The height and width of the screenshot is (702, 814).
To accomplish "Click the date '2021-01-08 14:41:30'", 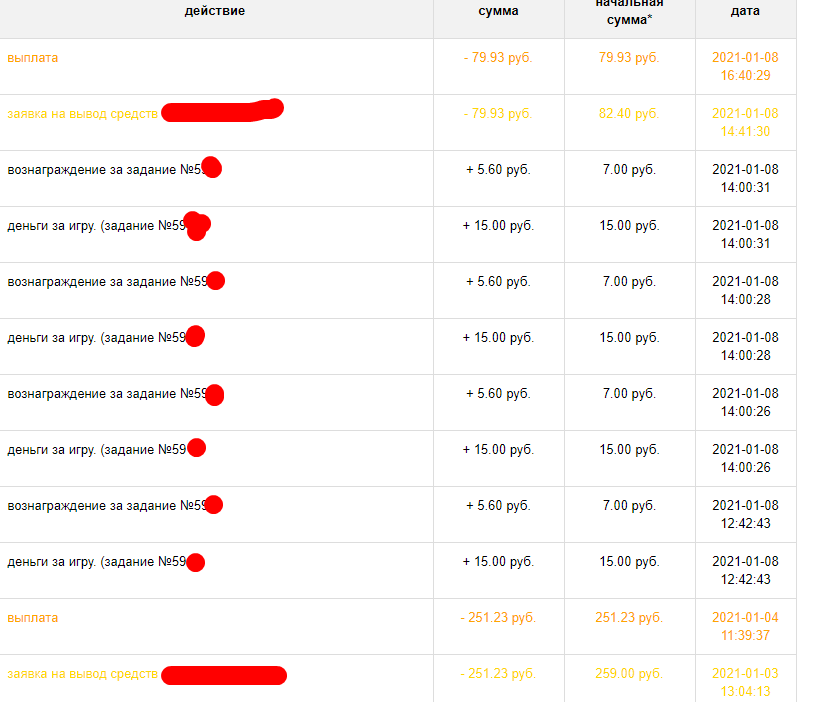I will click(x=745, y=123).
